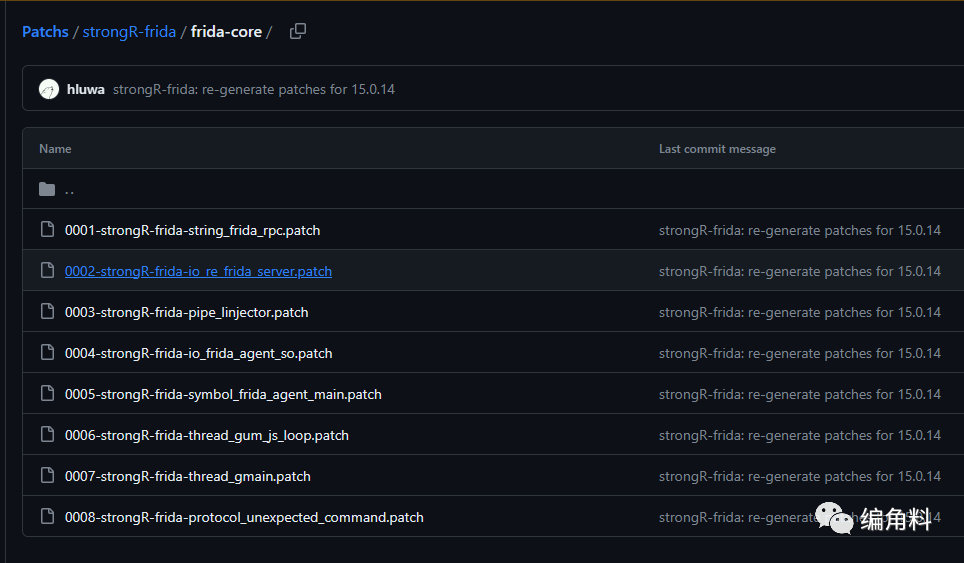
Task: Open the hluwa avatar image
Action: (49, 89)
